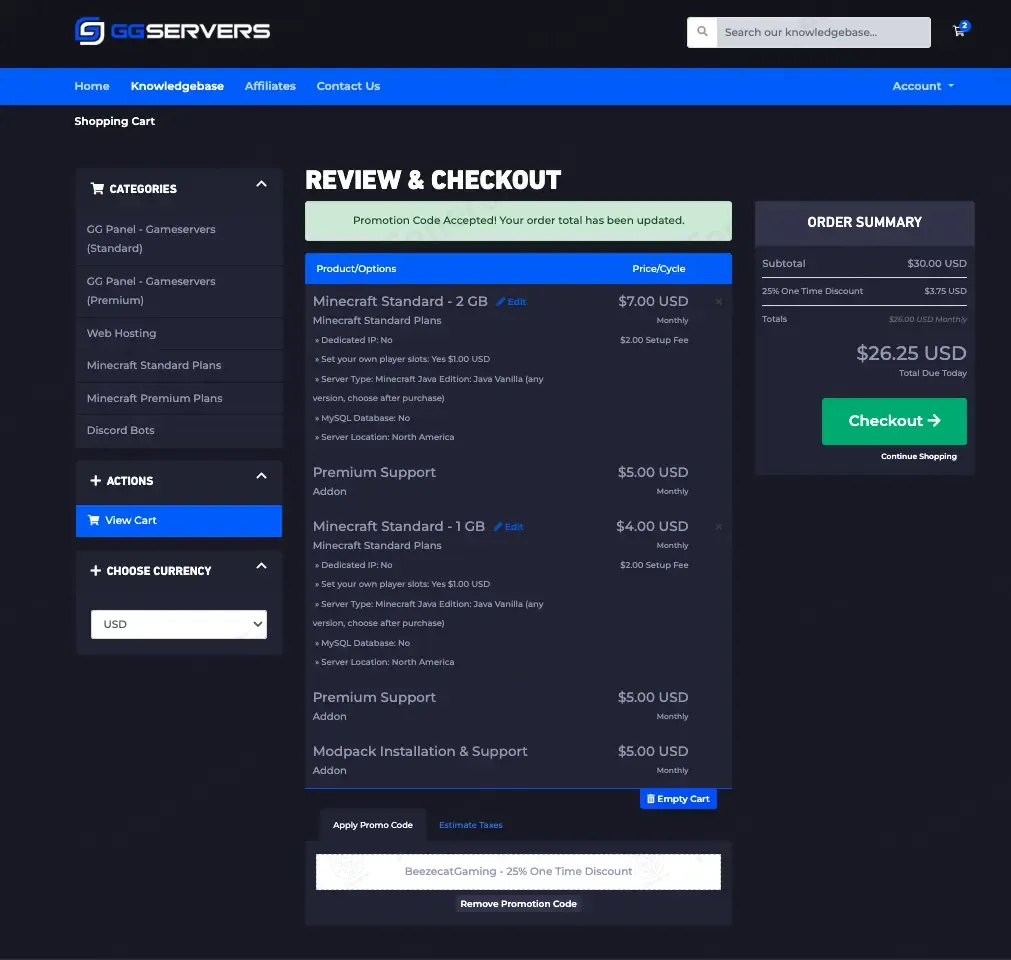Select the Apply Promo Code tab
This screenshot has width=1011, height=960.
coord(373,825)
